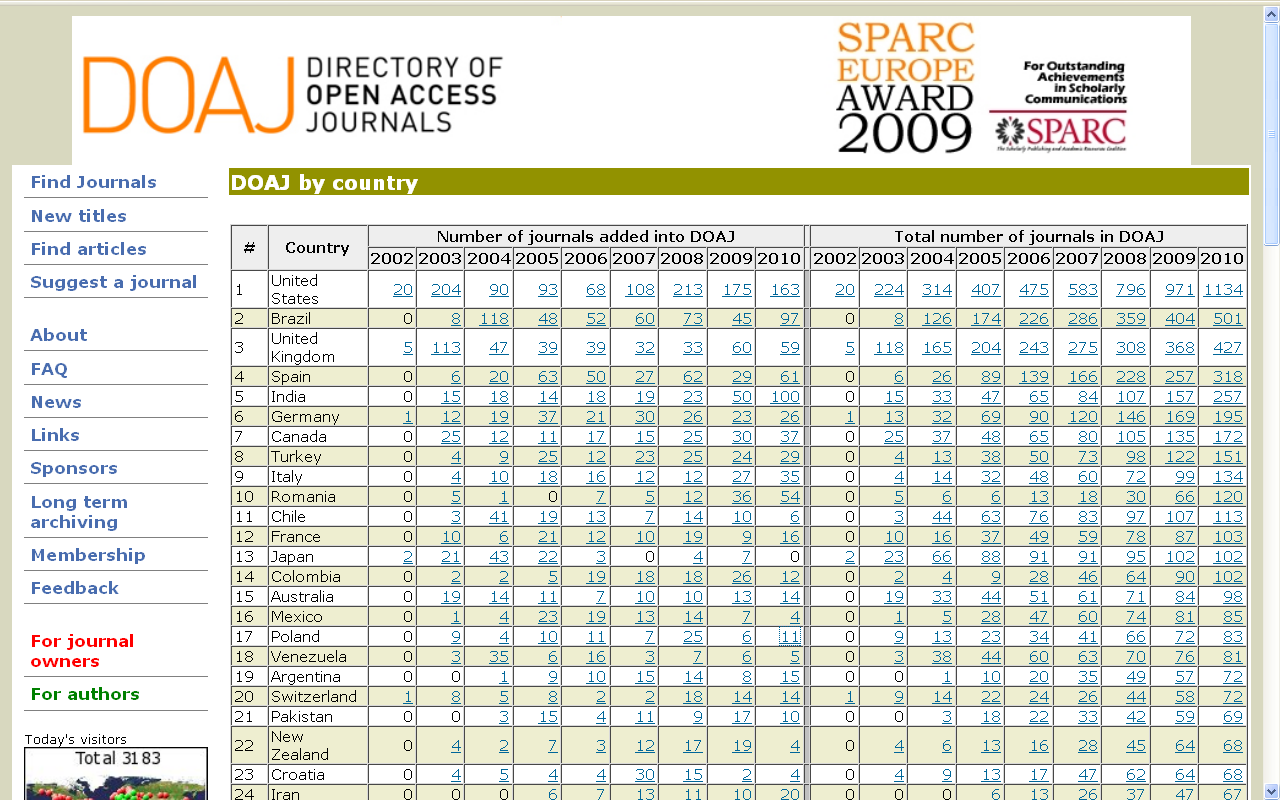Click the 'Switzerland' country cell
This screenshot has height=800, width=1280.
[317, 697]
